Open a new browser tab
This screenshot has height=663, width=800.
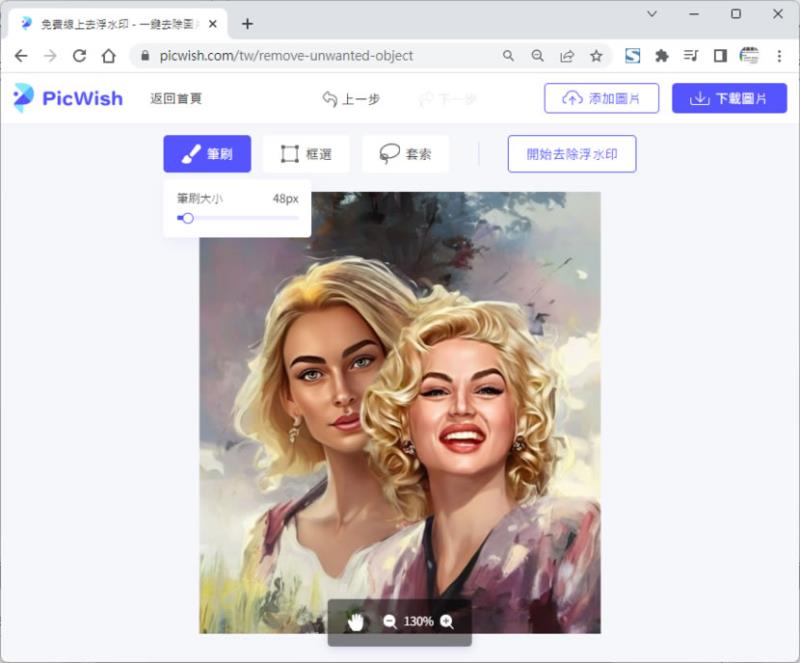(247, 23)
